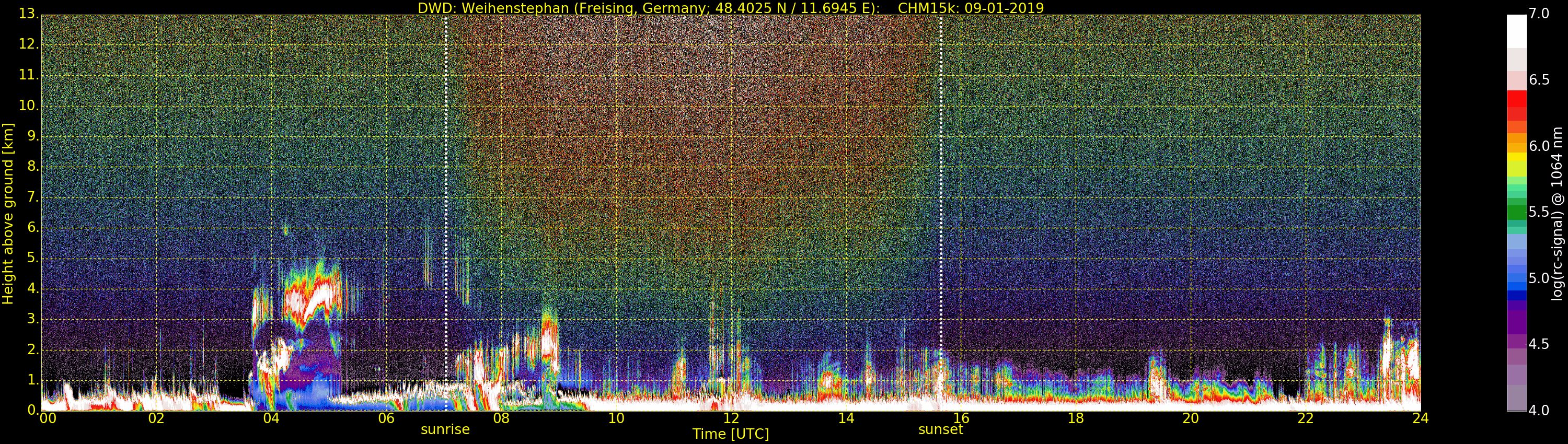Screen dimensions: 1568x444
Task: Click the time axis tick label '00'
Action: pos(48,418)
